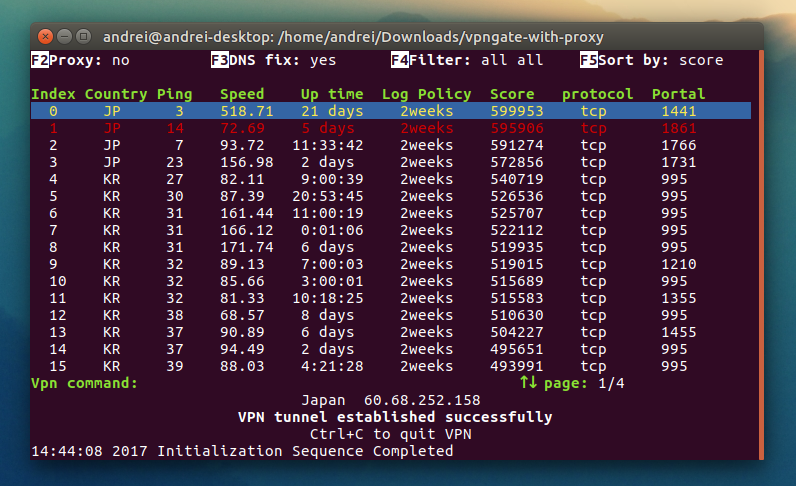The image size is (796, 486).
Task: Select server row with score 526536
Action: coord(391,196)
